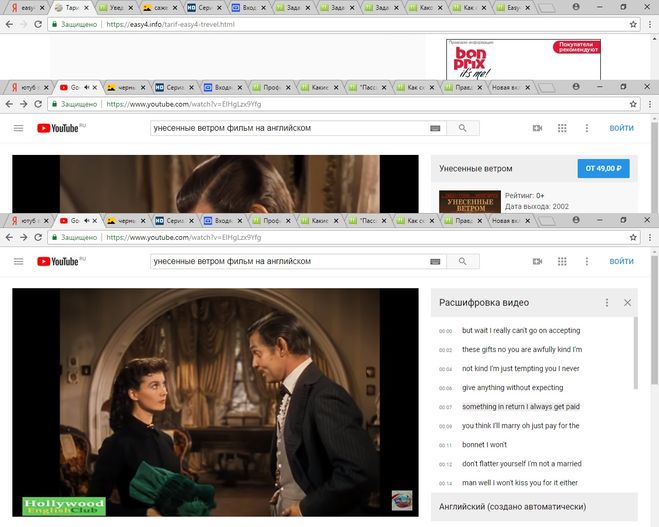Open YouTube apps grid icon in lowest window
Image resolution: width=659 pixels, height=527 pixels.
[x=562, y=261]
